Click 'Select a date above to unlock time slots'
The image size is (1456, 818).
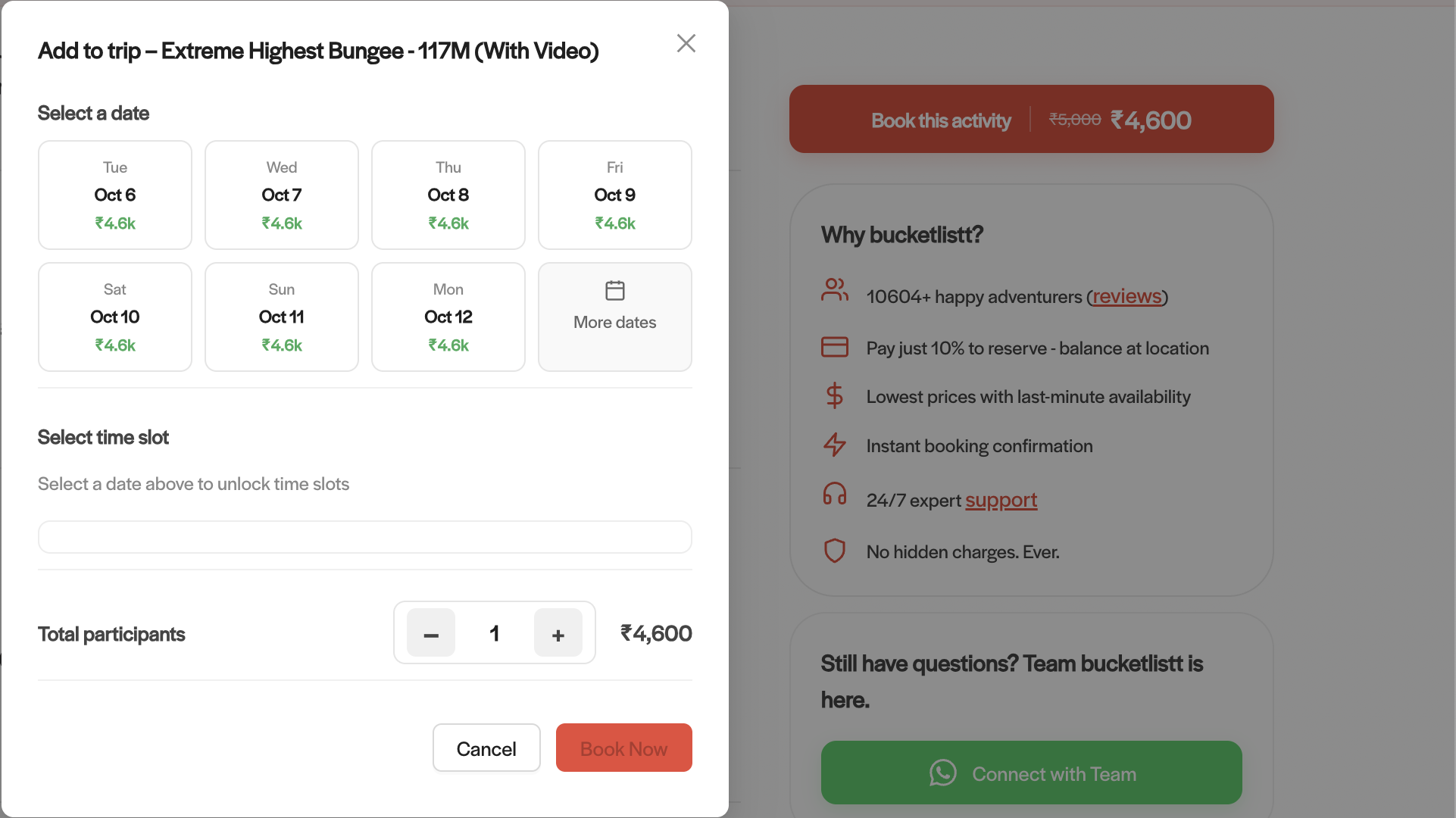tap(194, 484)
